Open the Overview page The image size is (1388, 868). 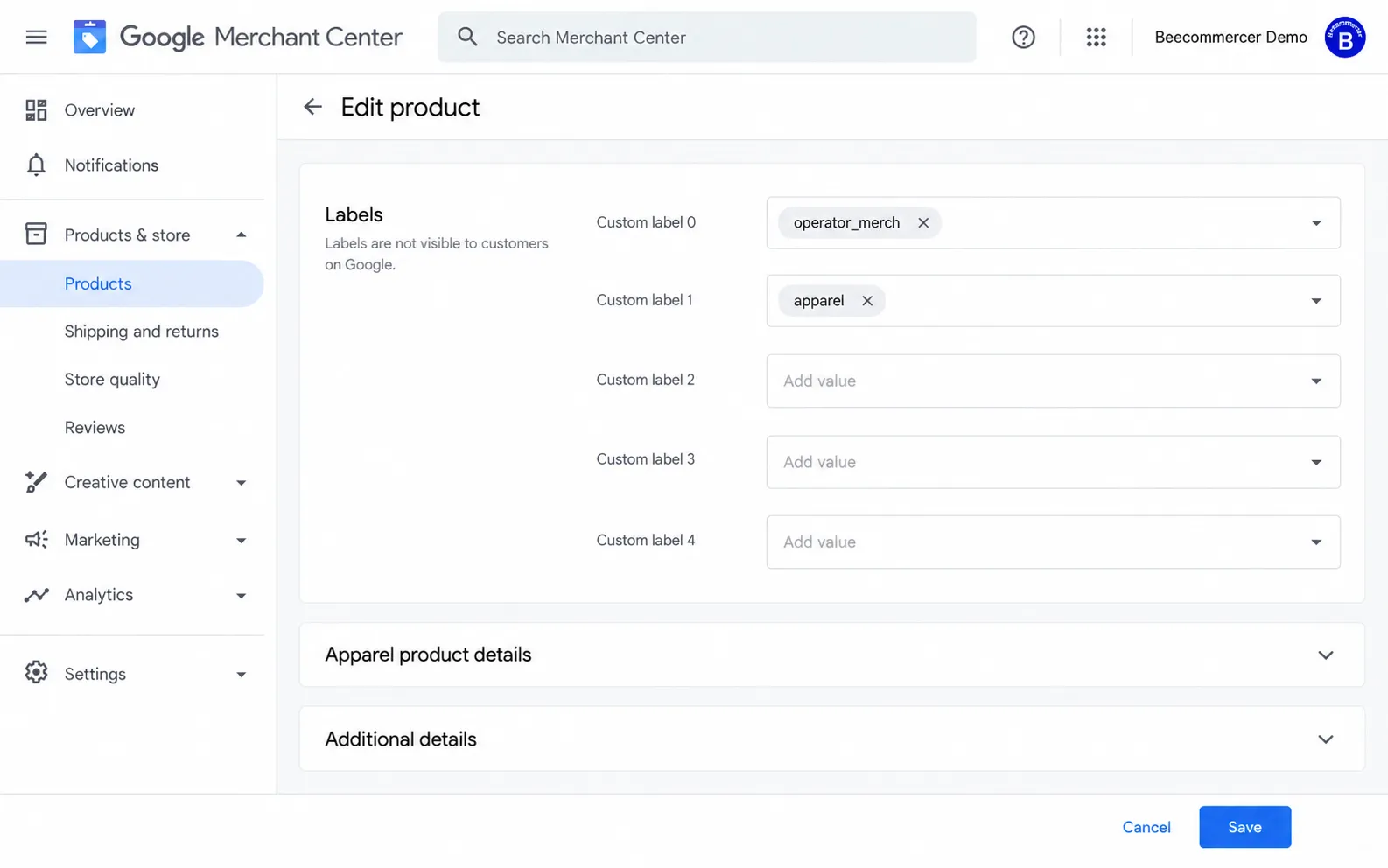point(100,110)
